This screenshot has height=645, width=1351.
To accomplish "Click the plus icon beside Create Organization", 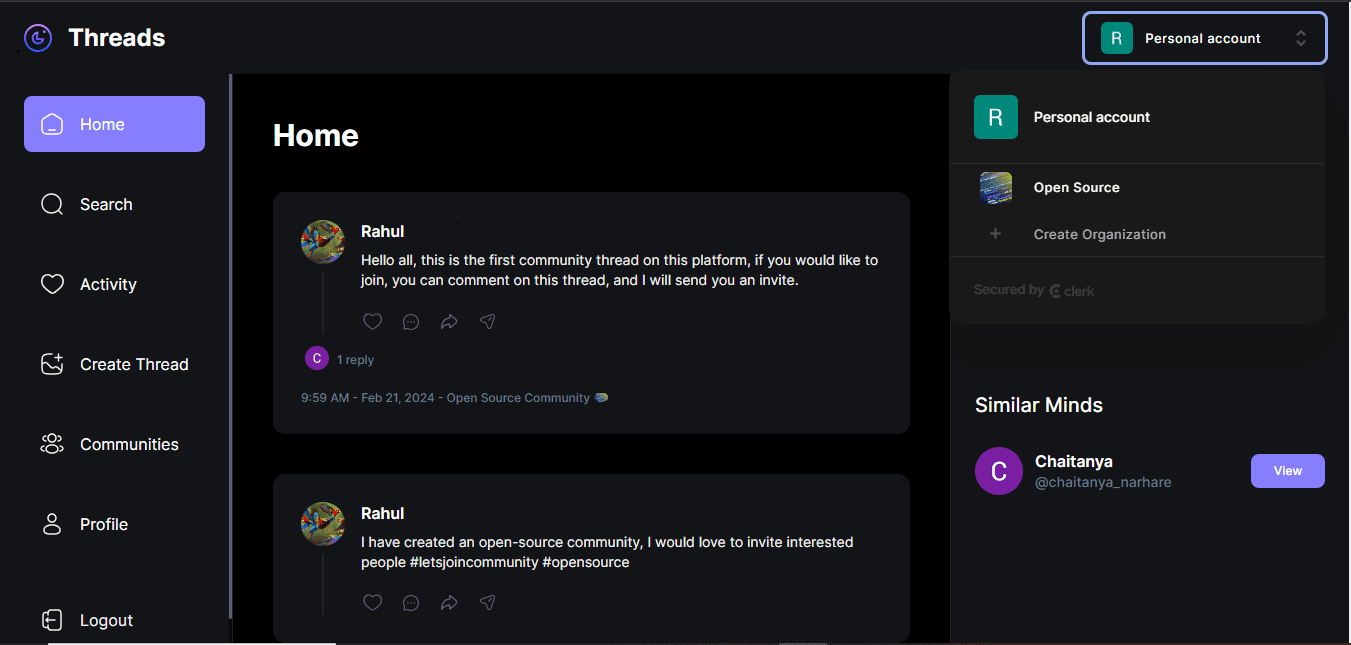I will pyautogui.click(x=995, y=234).
